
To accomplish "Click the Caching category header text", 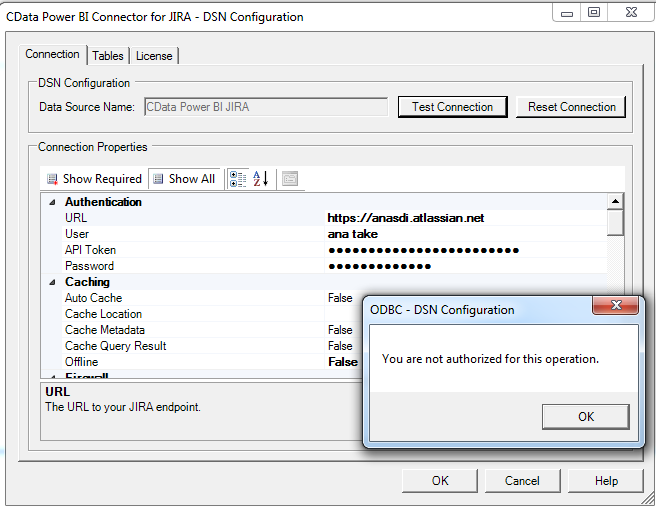I will click(x=87, y=282).
